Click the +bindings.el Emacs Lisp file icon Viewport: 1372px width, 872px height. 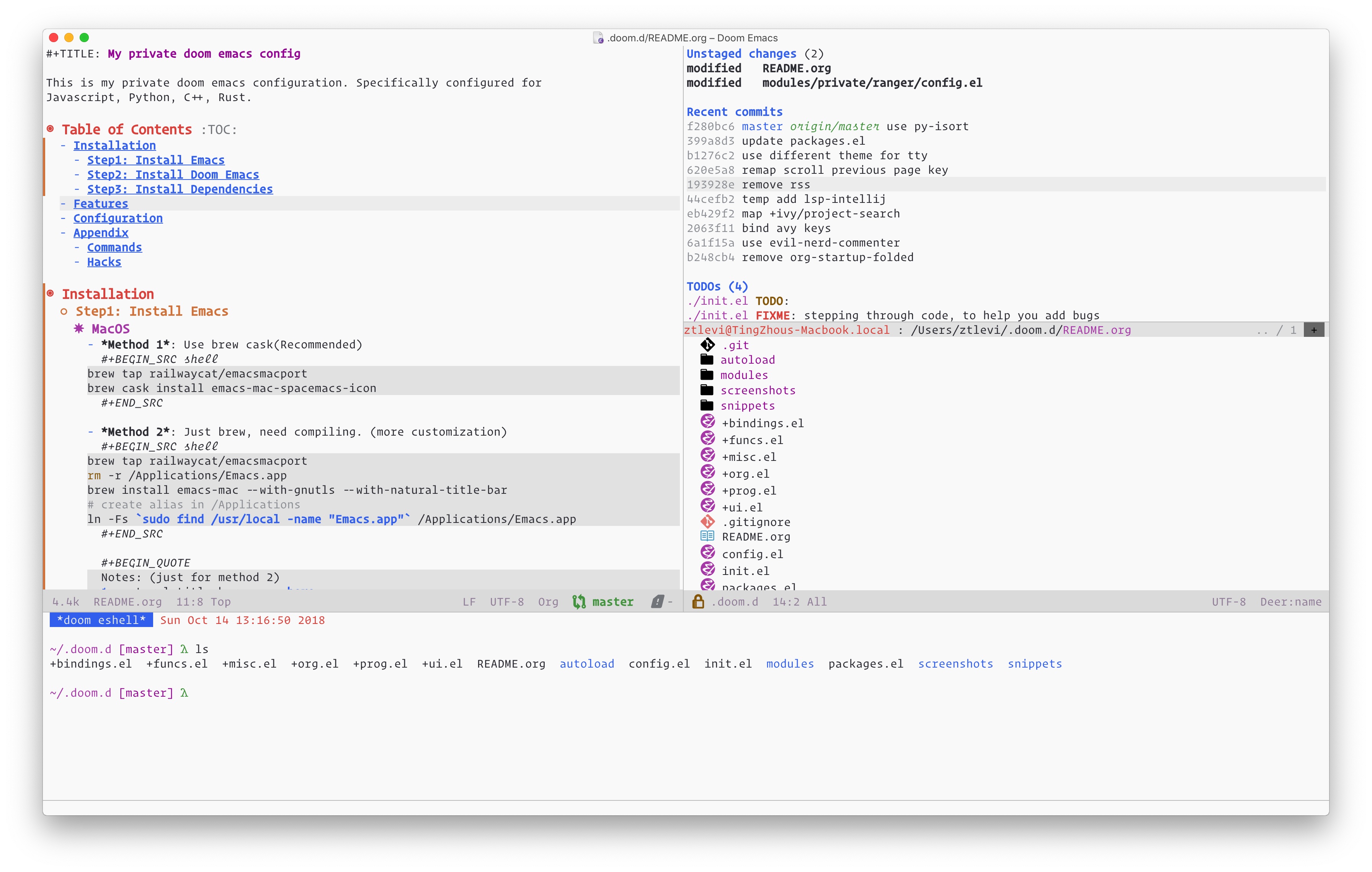707,422
